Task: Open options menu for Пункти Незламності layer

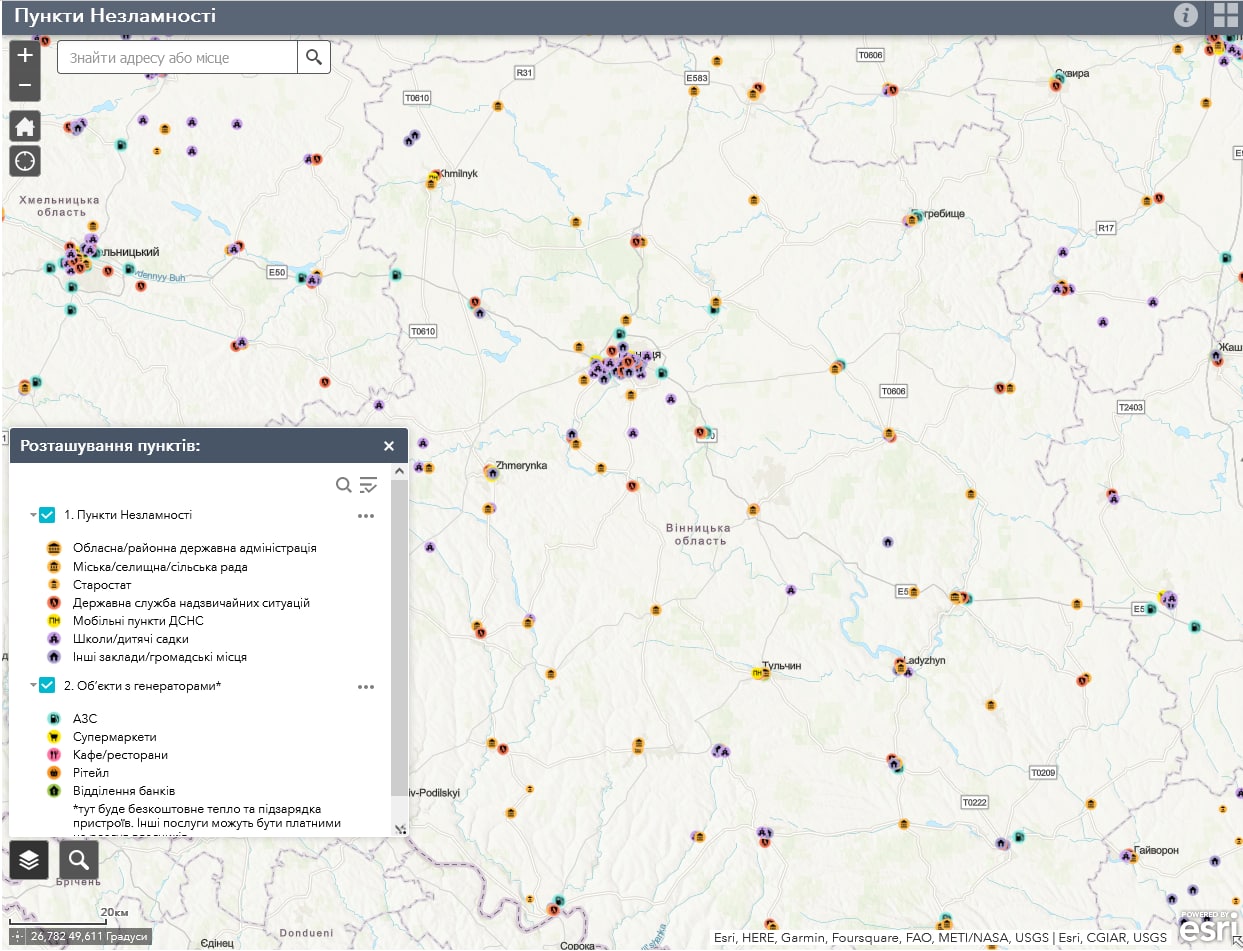Action: tap(366, 516)
